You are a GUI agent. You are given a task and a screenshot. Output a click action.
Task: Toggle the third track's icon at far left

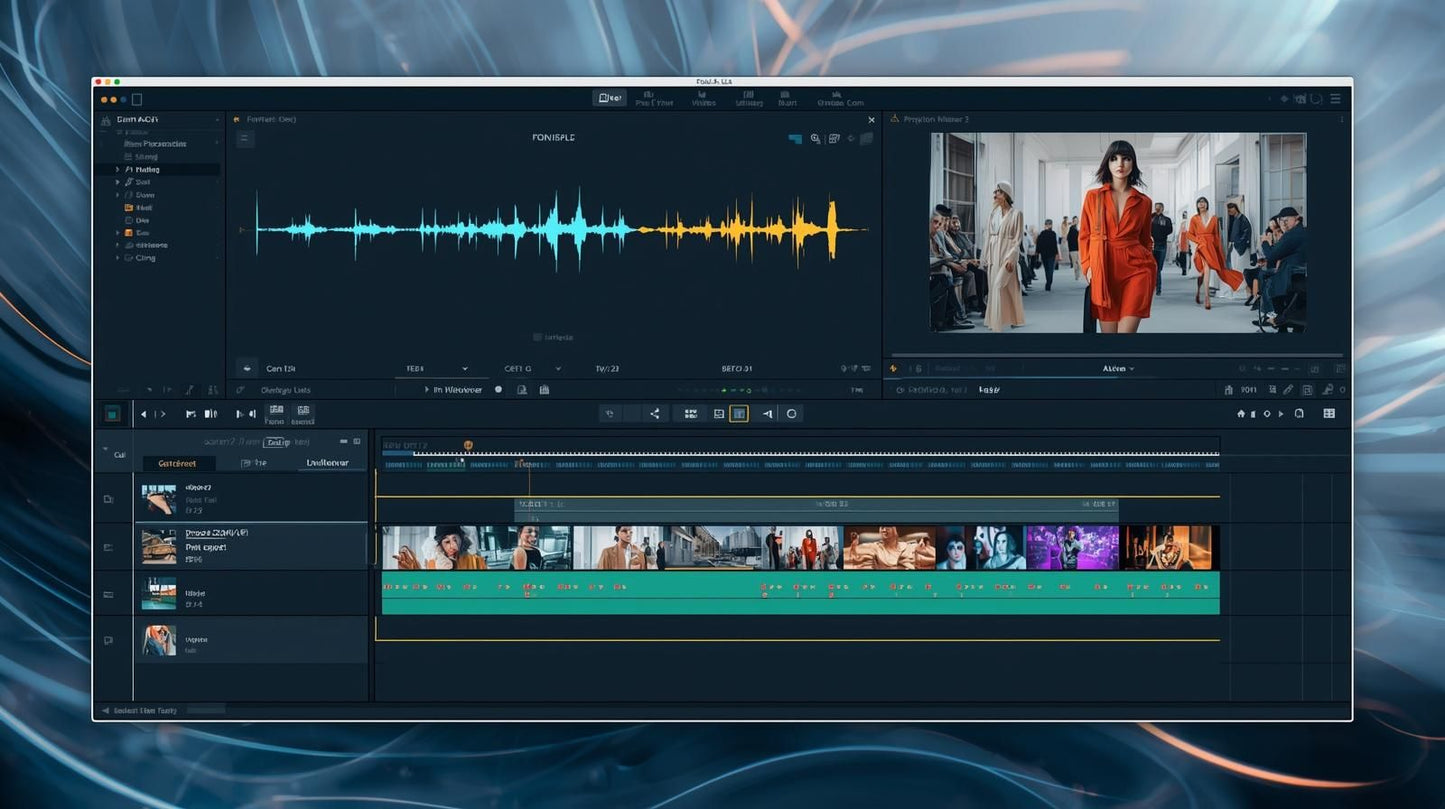109,594
